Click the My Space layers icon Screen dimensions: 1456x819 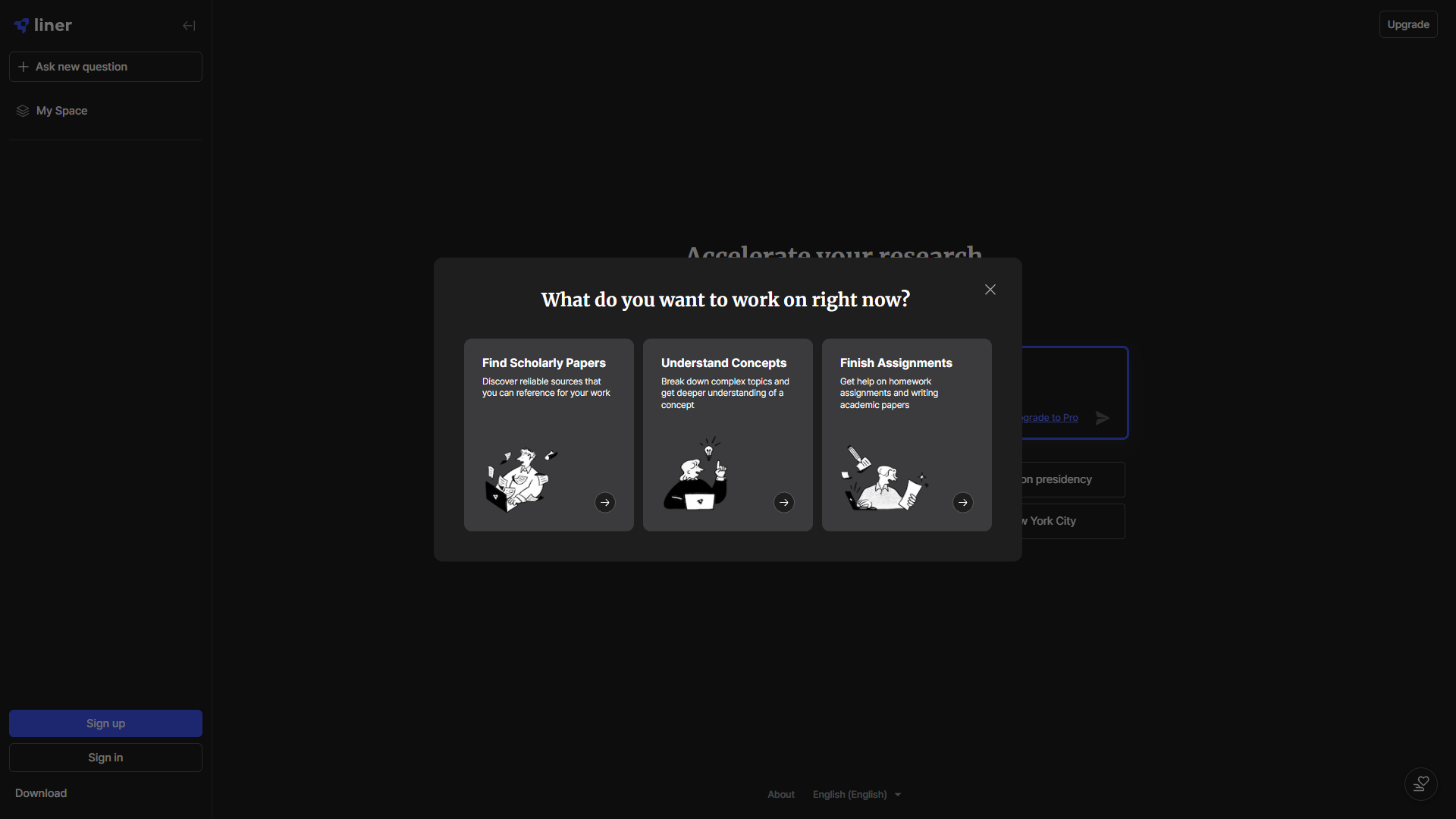23,111
